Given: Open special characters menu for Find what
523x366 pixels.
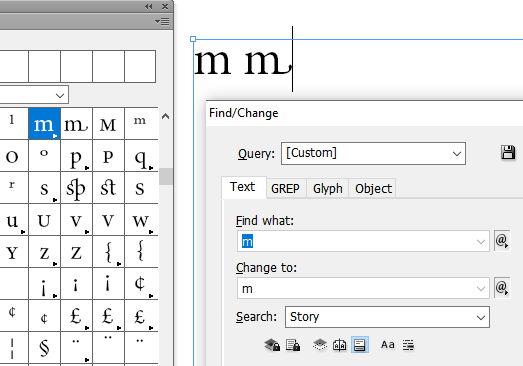Looking at the screenshot, I should click(x=502, y=241).
